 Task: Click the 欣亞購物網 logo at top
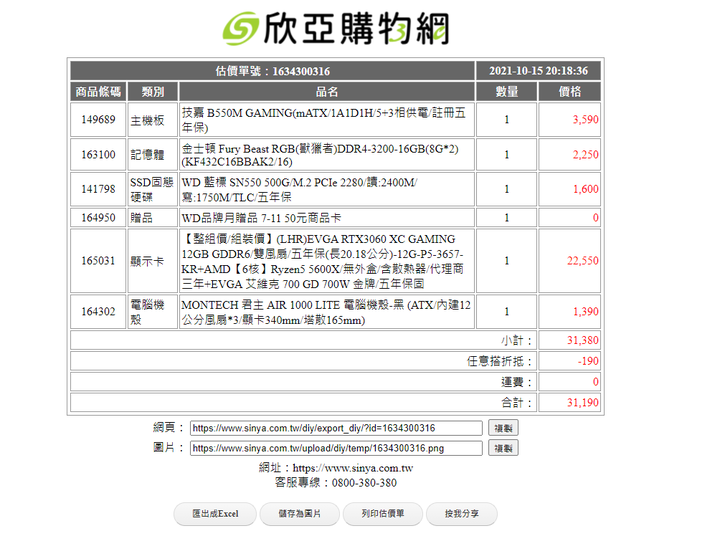336,28
